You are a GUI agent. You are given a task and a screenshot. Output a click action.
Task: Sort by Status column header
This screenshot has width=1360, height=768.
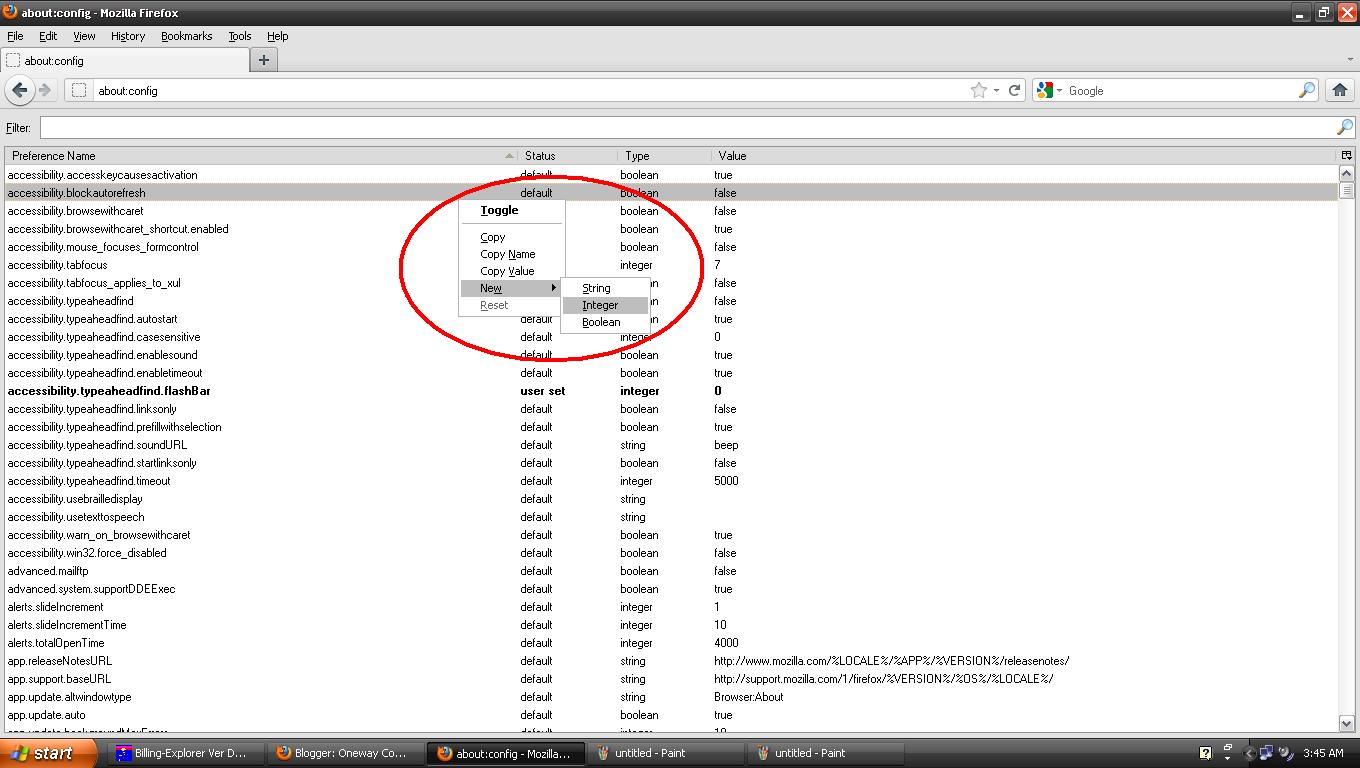click(568, 155)
